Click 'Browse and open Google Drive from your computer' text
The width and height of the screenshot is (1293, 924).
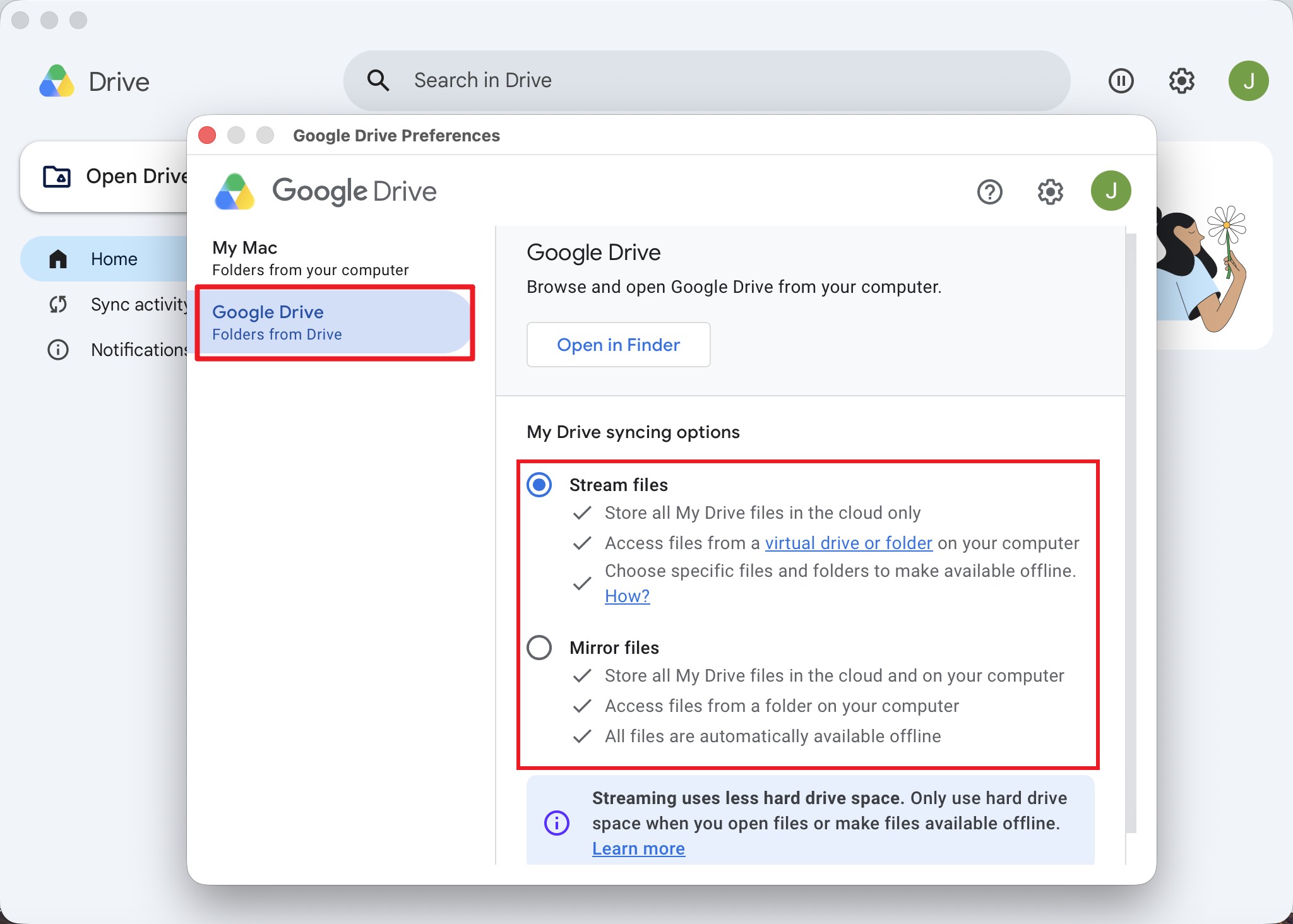tap(734, 287)
